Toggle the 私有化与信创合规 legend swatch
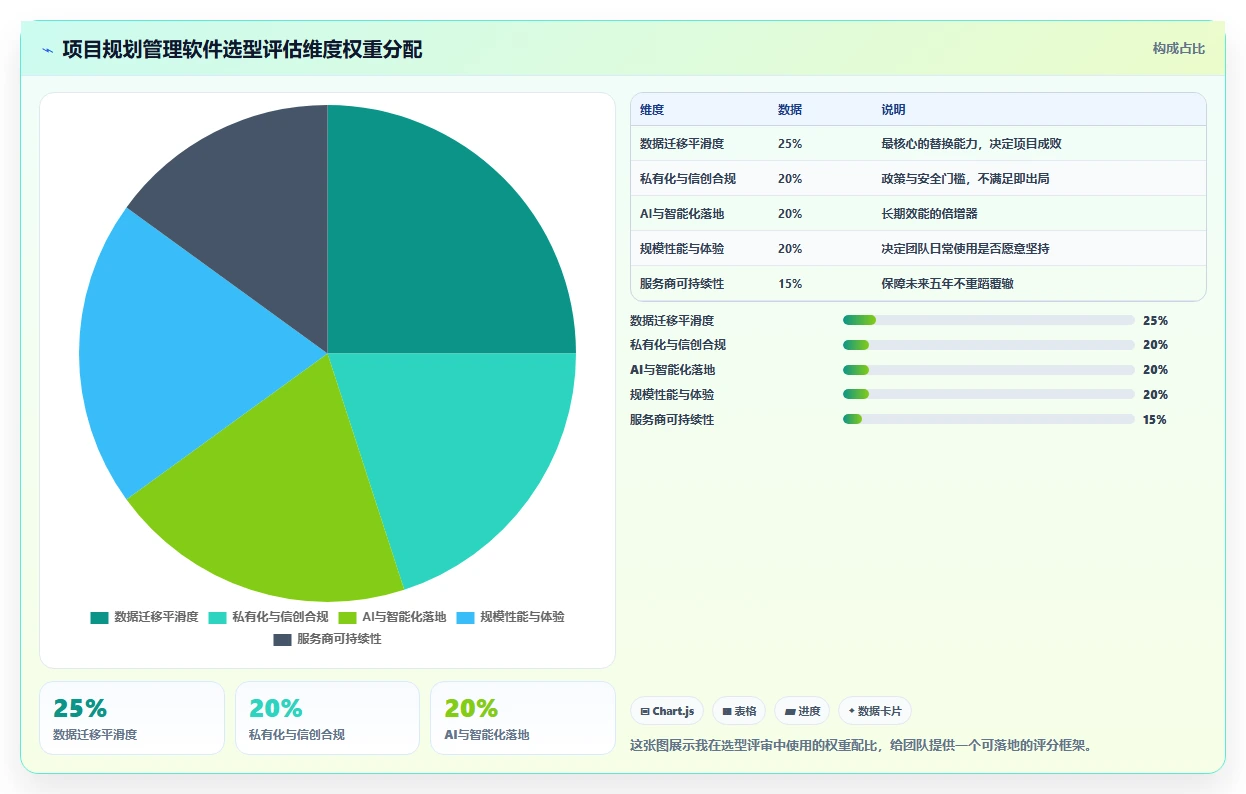The height and width of the screenshot is (794, 1246). click(217, 617)
